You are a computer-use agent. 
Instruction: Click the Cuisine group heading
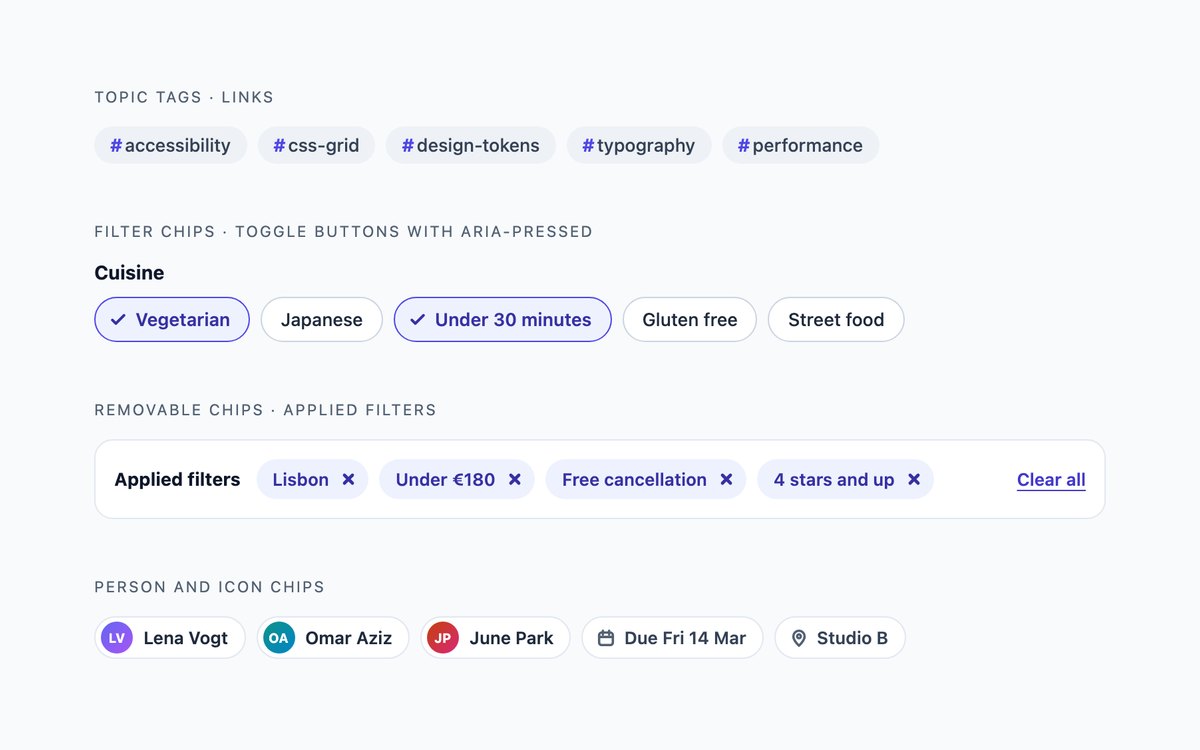coord(129,273)
